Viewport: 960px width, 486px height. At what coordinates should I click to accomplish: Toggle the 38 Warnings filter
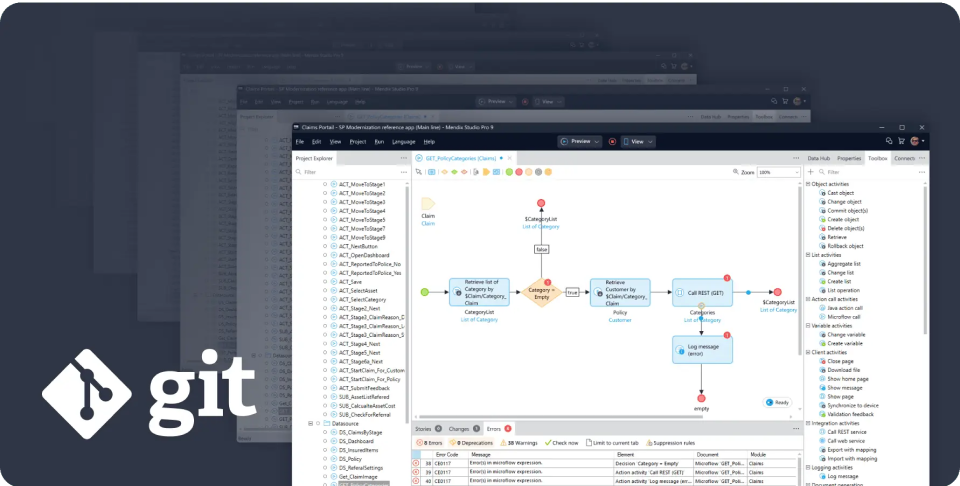pyautogui.click(x=519, y=442)
